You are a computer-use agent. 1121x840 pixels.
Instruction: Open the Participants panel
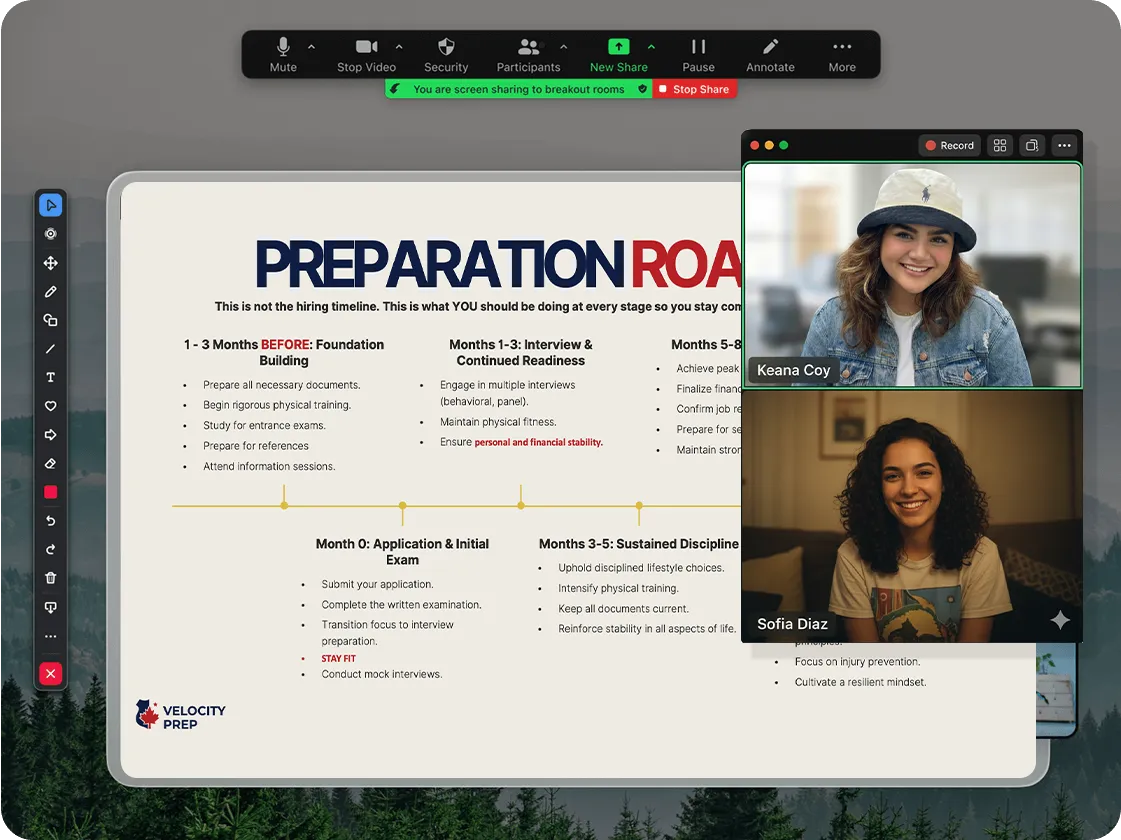pyautogui.click(x=528, y=47)
